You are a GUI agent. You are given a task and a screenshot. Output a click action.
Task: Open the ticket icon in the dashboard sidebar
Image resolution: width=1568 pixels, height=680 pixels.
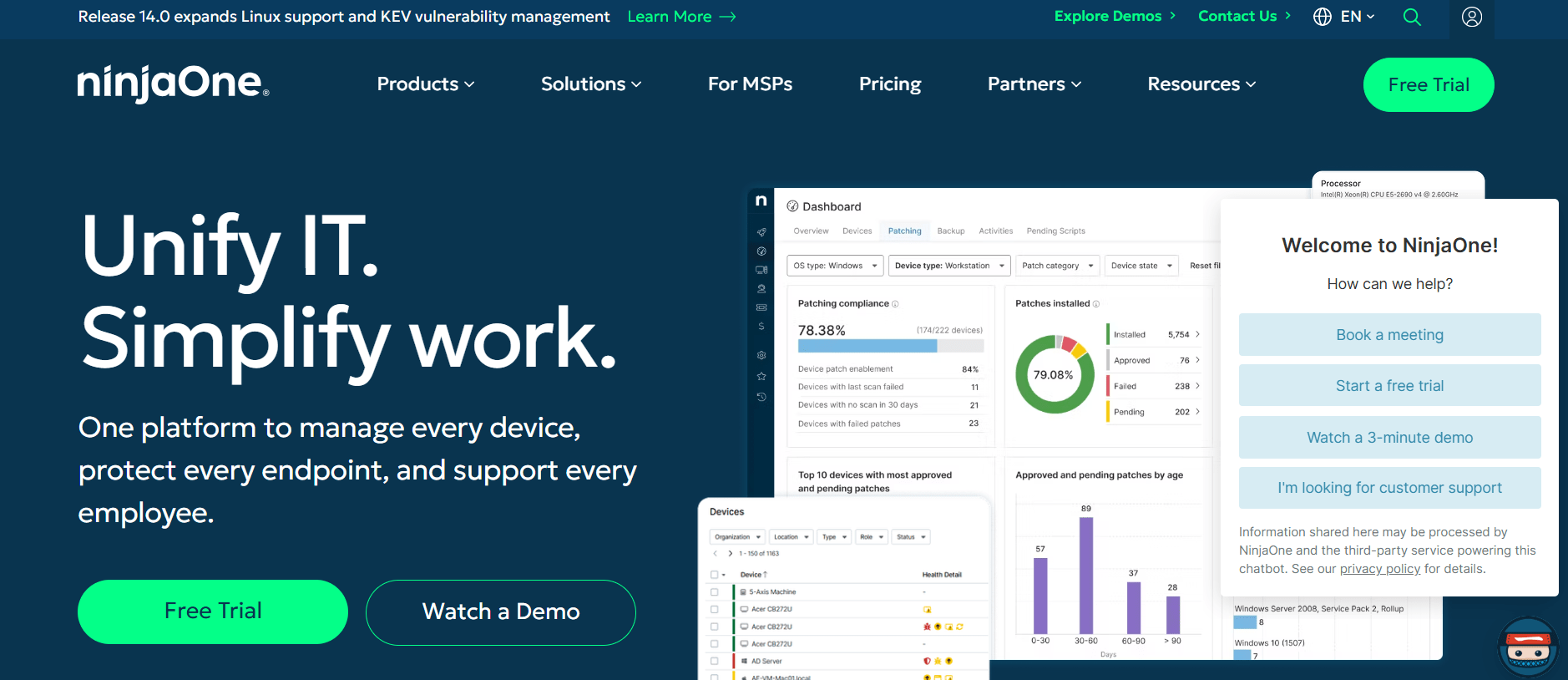pyautogui.click(x=761, y=307)
